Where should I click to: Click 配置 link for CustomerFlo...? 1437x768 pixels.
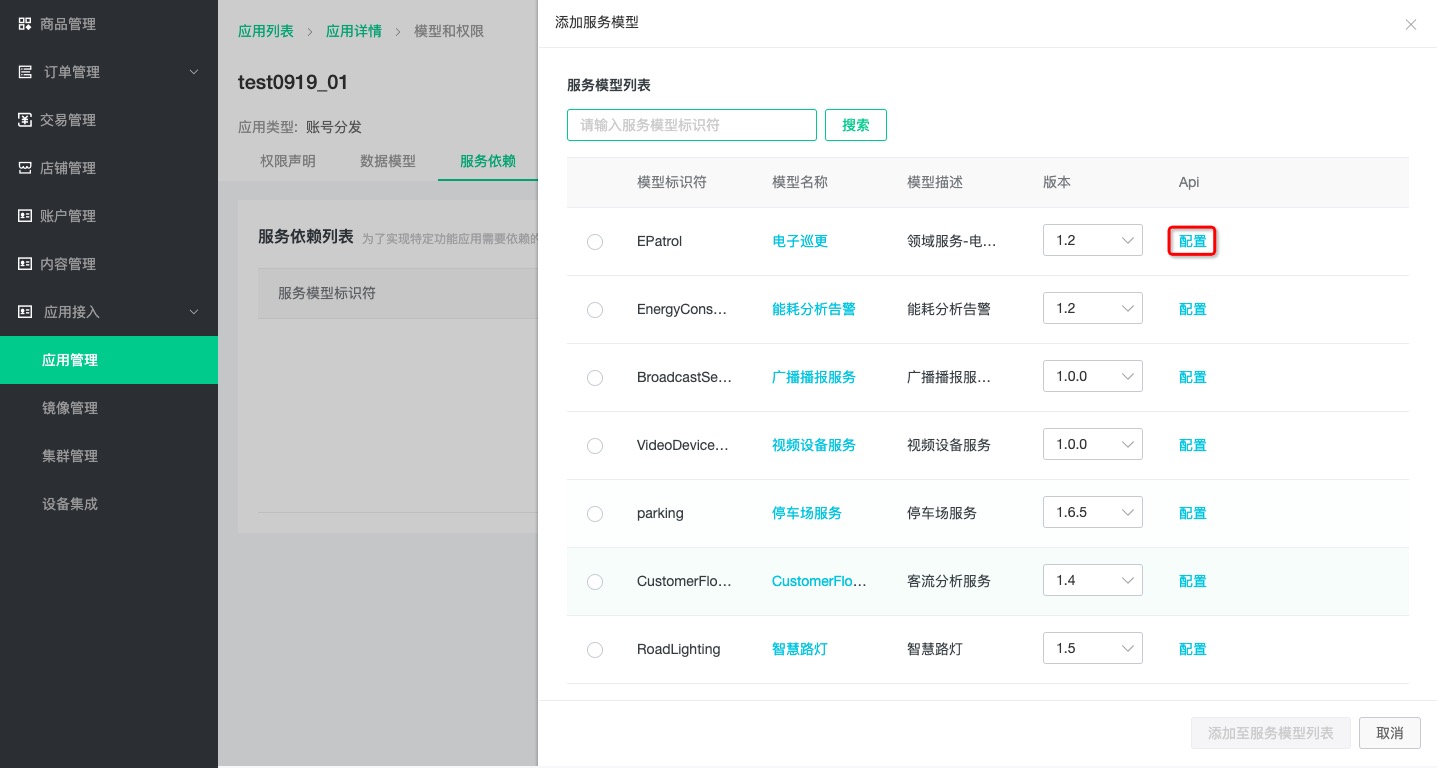[1193, 581]
